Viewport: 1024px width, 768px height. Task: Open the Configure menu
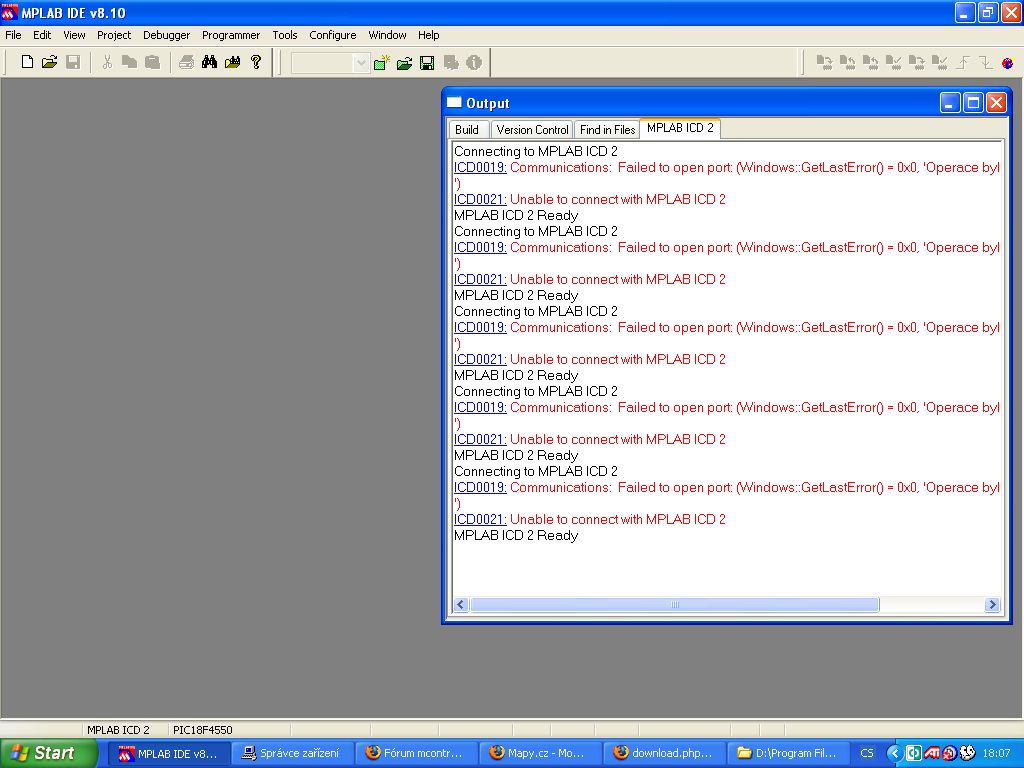pyautogui.click(x=332, y=35)
